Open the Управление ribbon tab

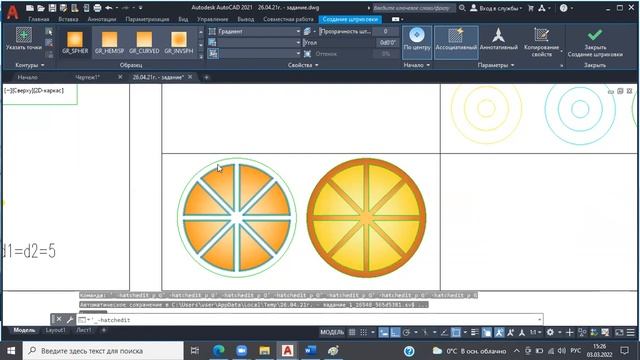(x=212, y=19)
